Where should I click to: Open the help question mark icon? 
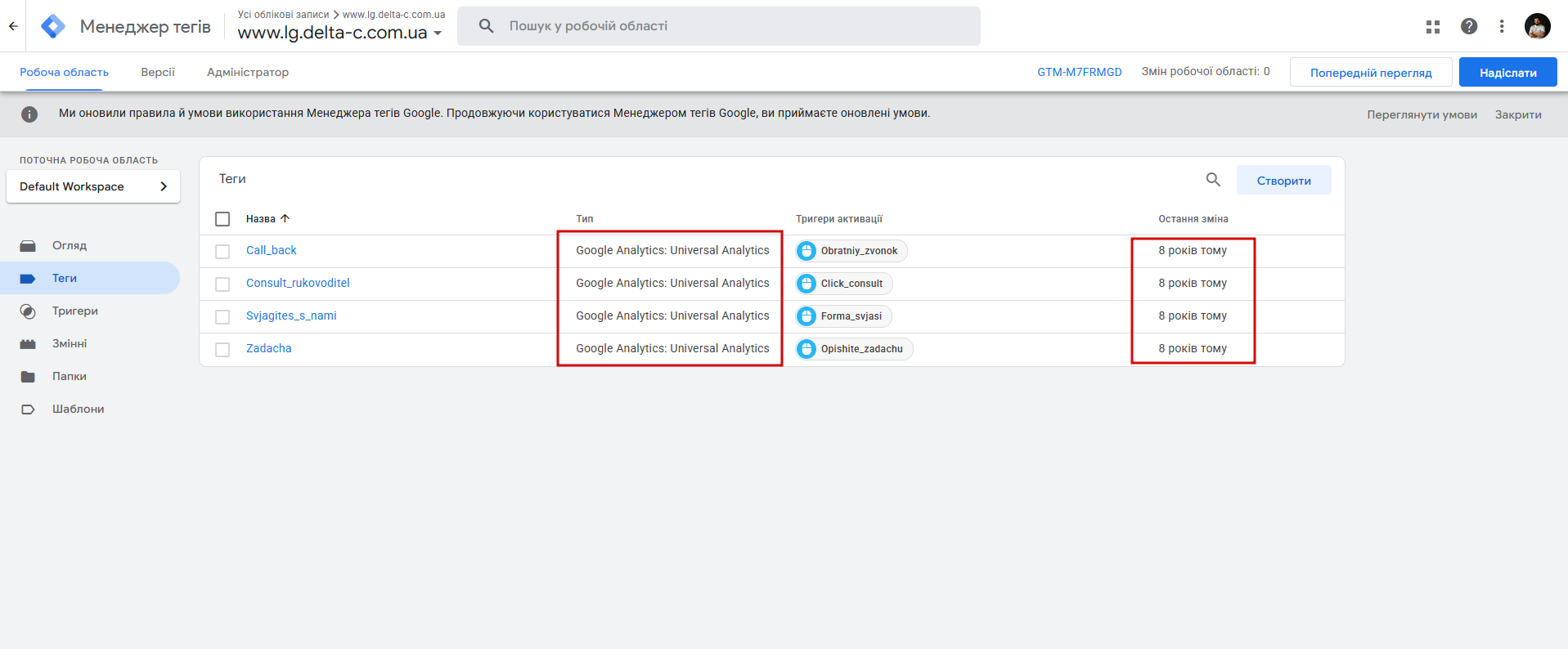click(1468, 26)
